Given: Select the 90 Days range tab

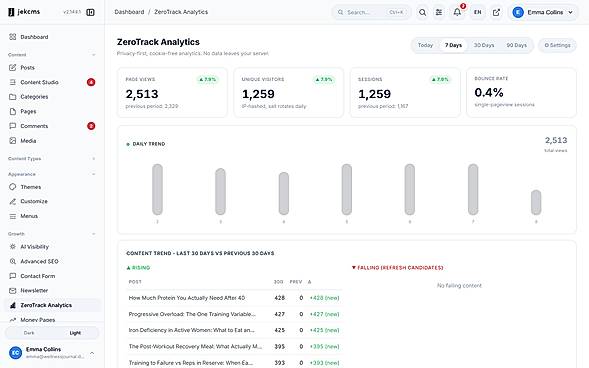Looking at the screenshot, I should [517, 45].
